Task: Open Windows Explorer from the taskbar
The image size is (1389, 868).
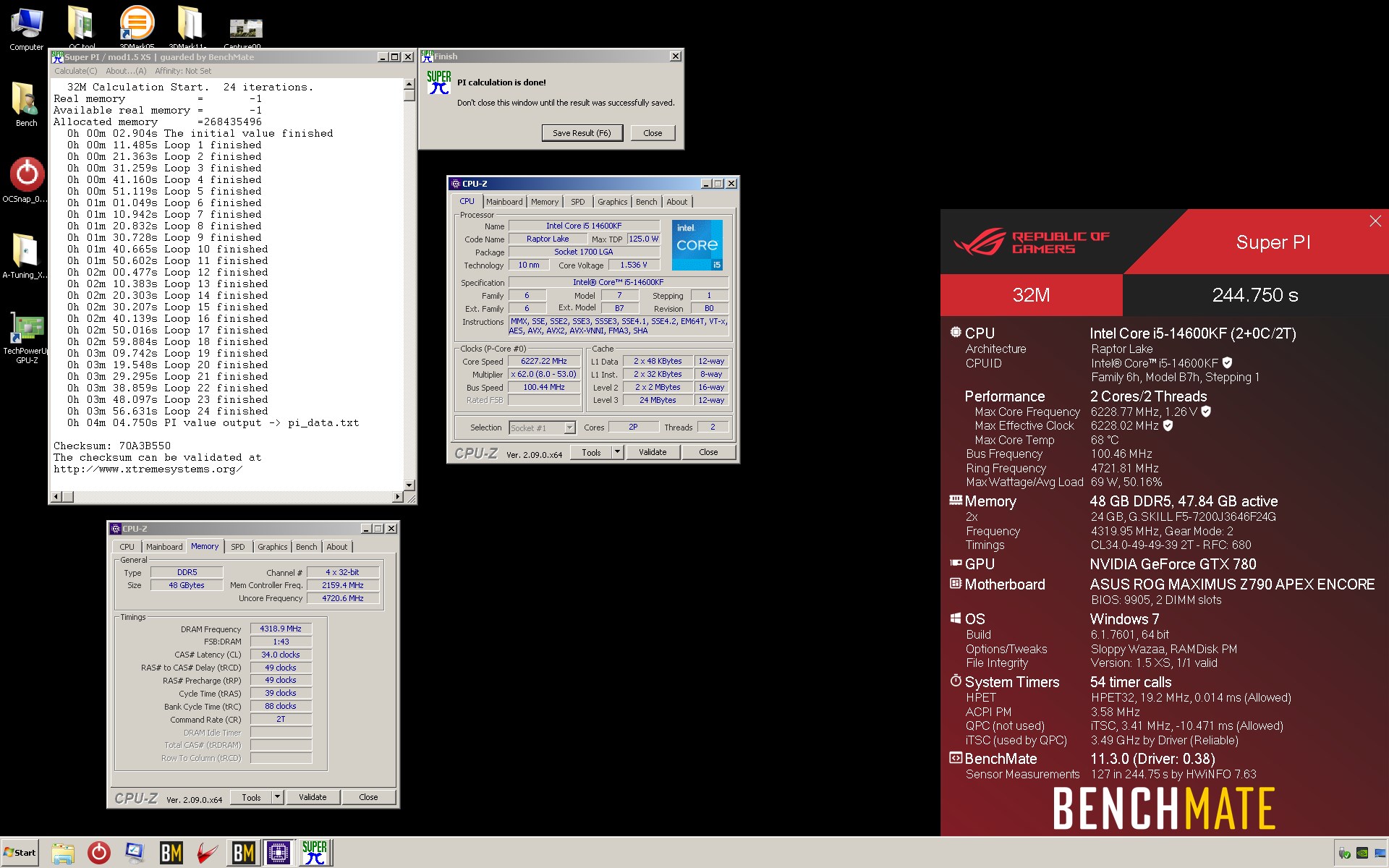Action: point(63,853)
